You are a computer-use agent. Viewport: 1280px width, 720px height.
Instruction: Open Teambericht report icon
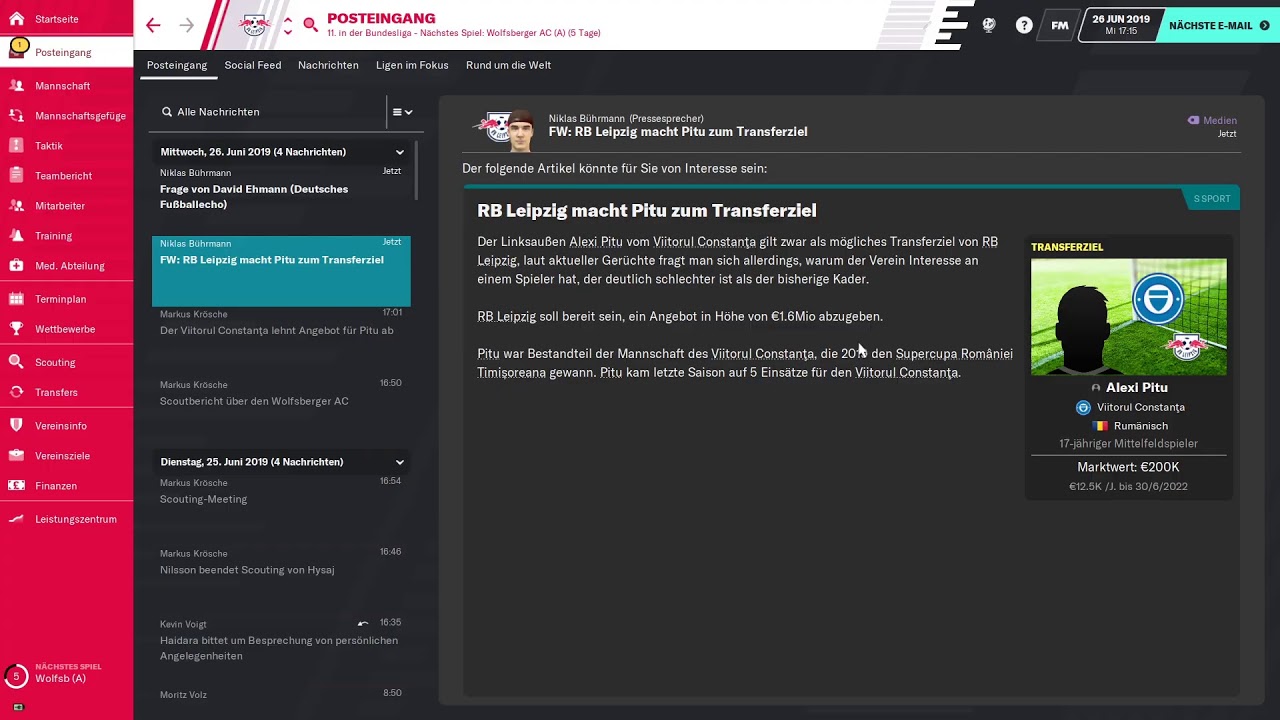(16, 176)
